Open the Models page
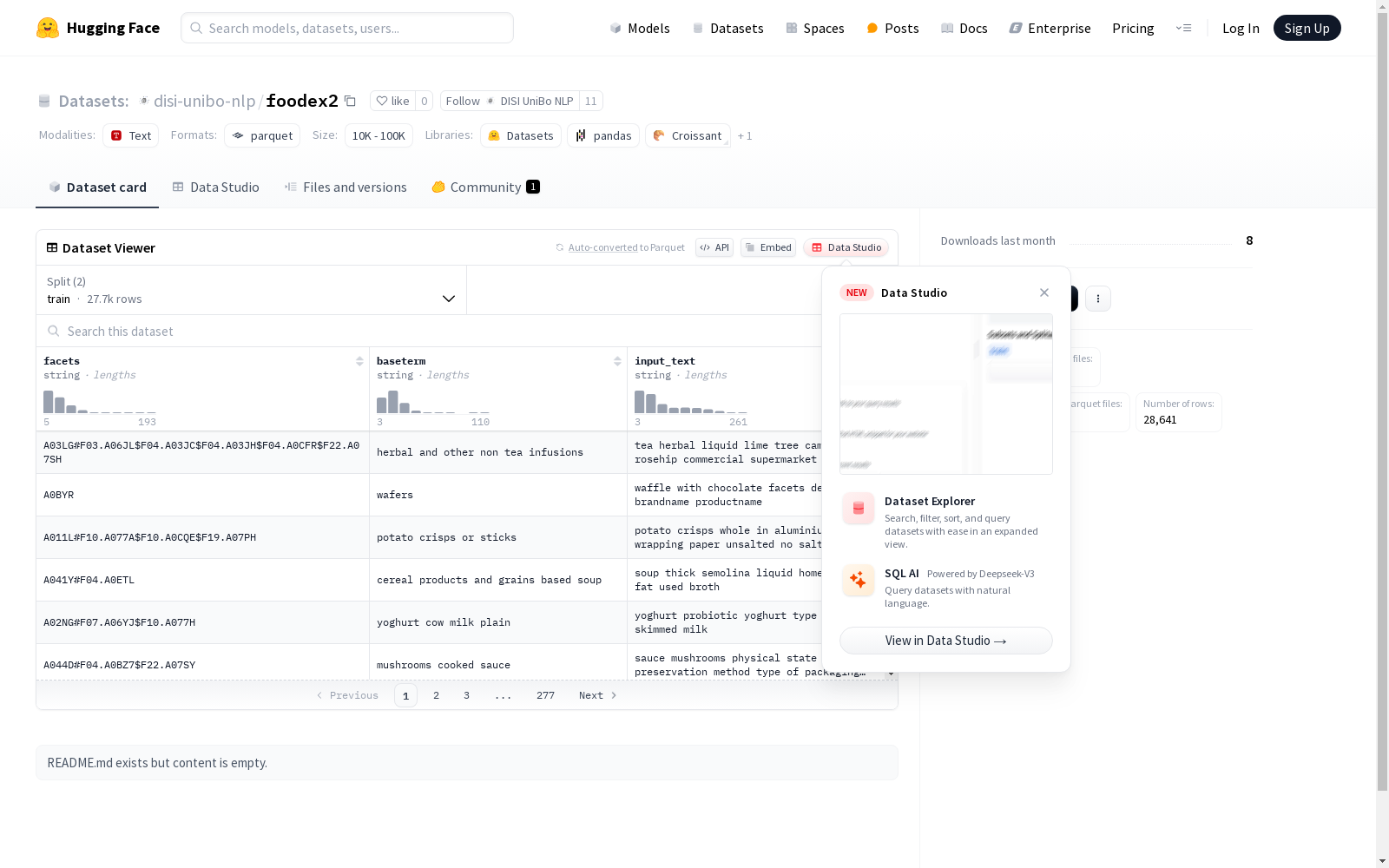Screen dimensions: 1389x868 pyautogui.click(x=640, y=28)
